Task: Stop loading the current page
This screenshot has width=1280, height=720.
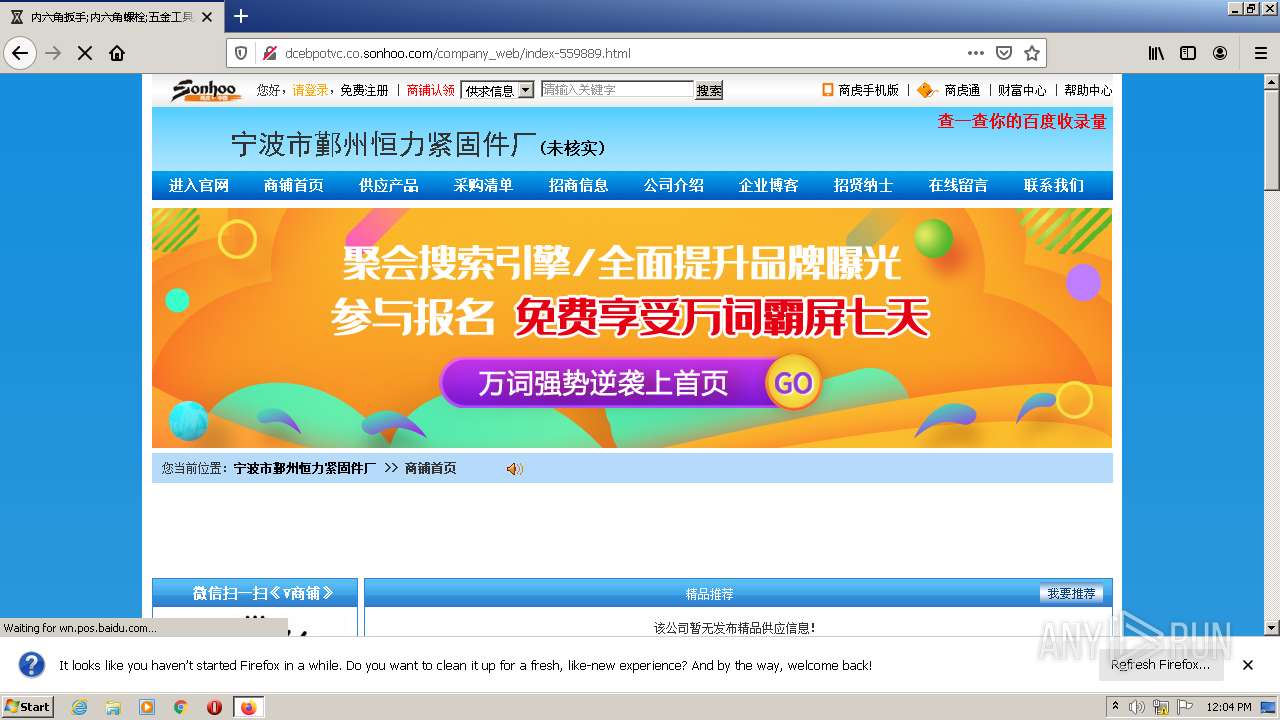Action: (85, 53)
